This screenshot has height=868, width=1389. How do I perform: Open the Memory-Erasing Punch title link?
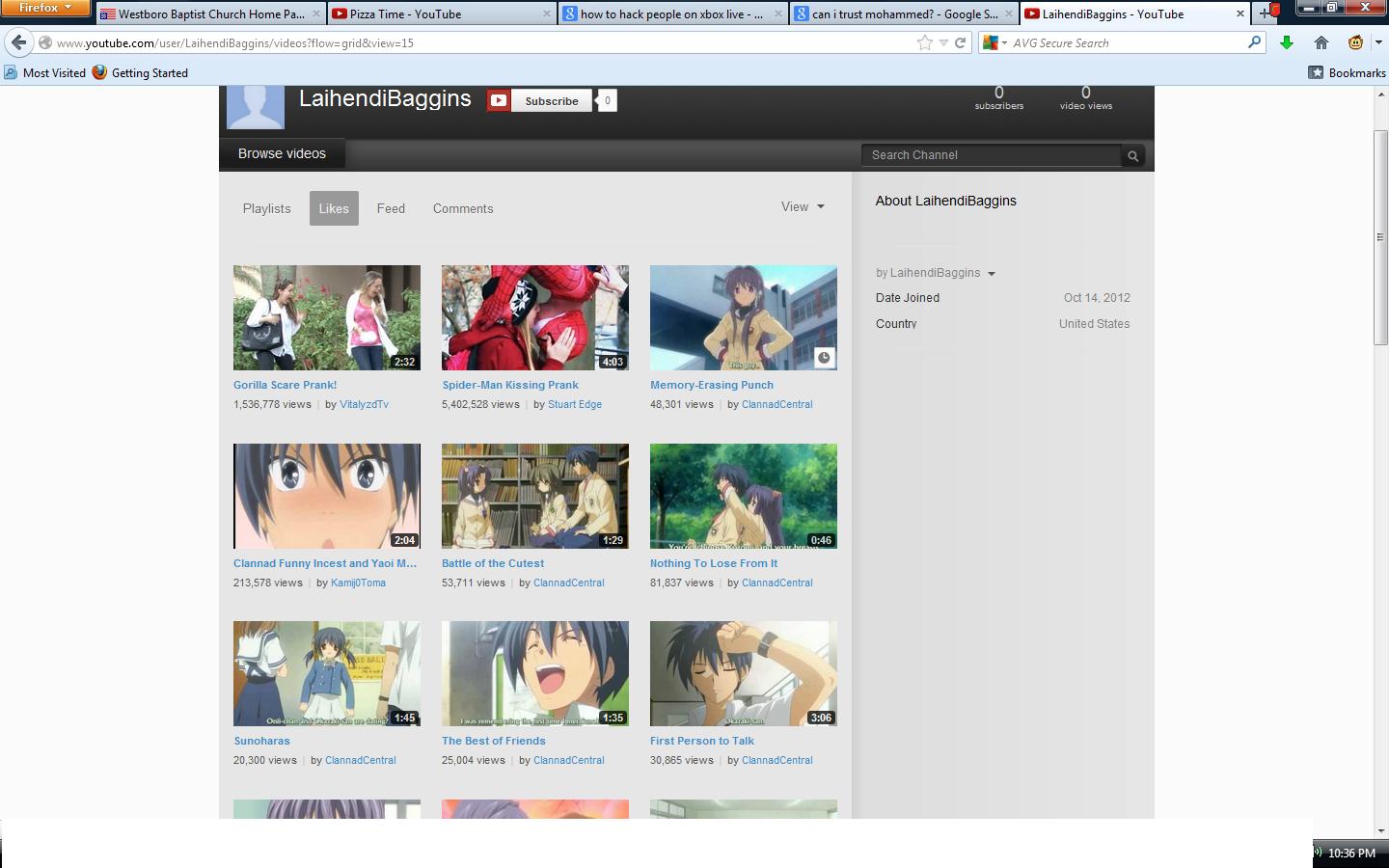pos(712,385)
